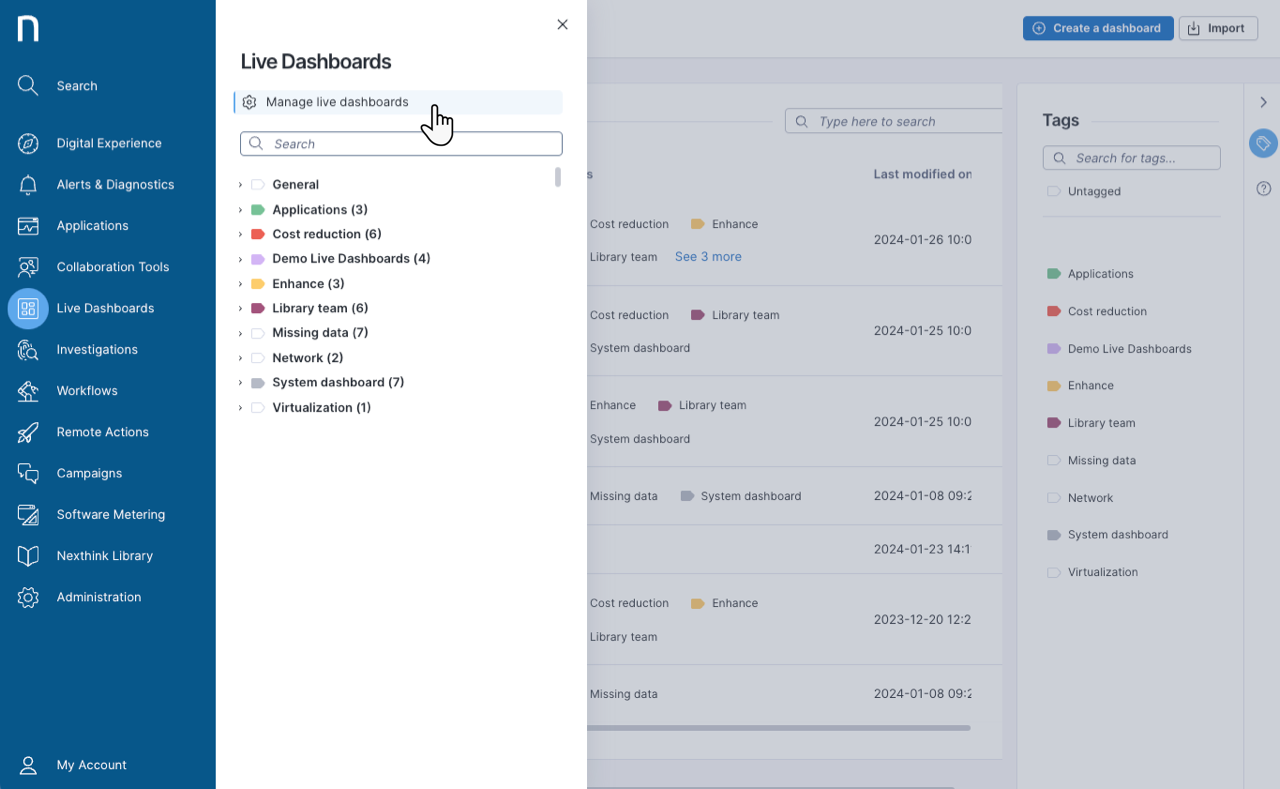Open My Account user icon
Viewport: 1280px width, 789px height.
click(28, 765)
